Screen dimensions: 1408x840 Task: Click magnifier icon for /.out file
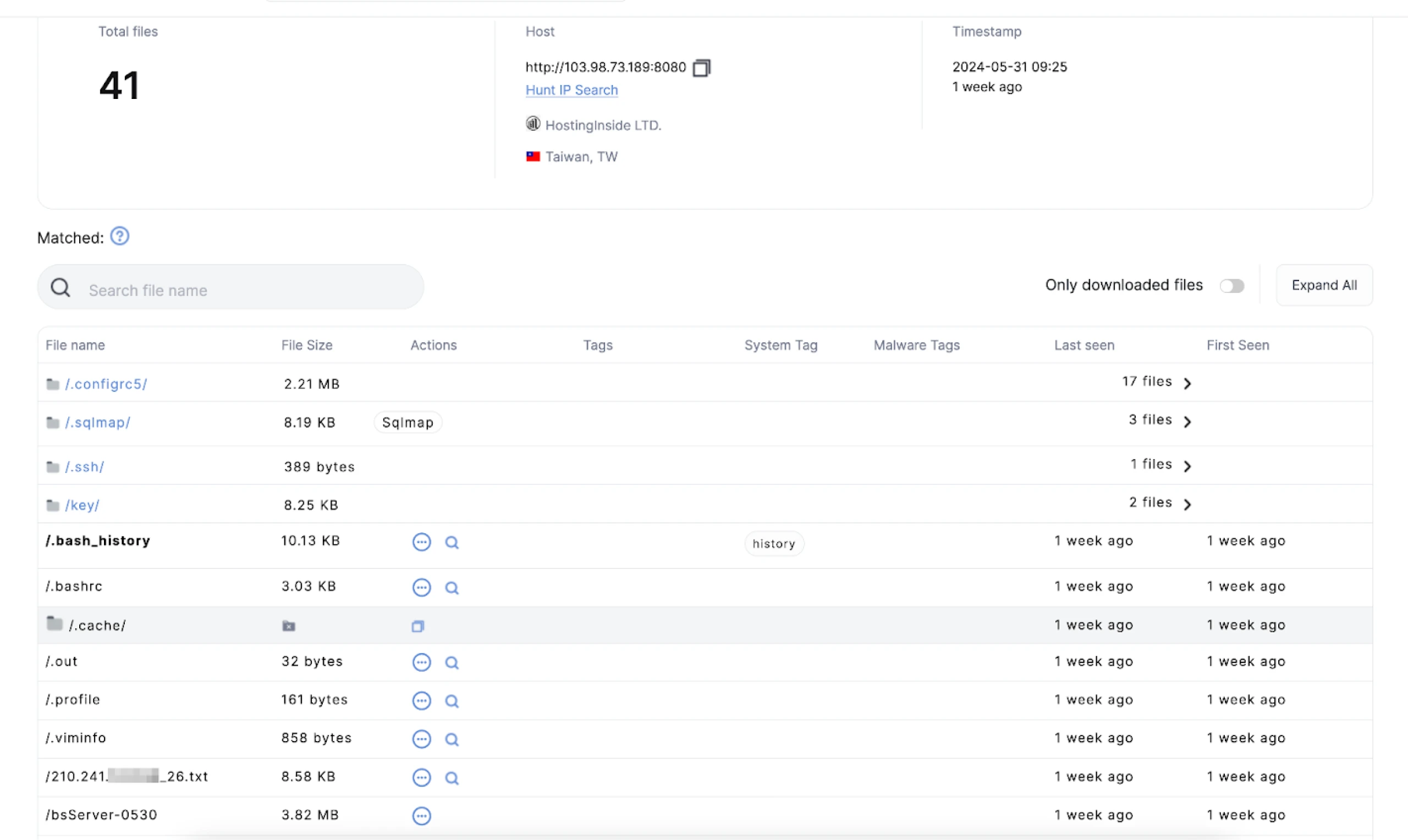click(451, 662)
